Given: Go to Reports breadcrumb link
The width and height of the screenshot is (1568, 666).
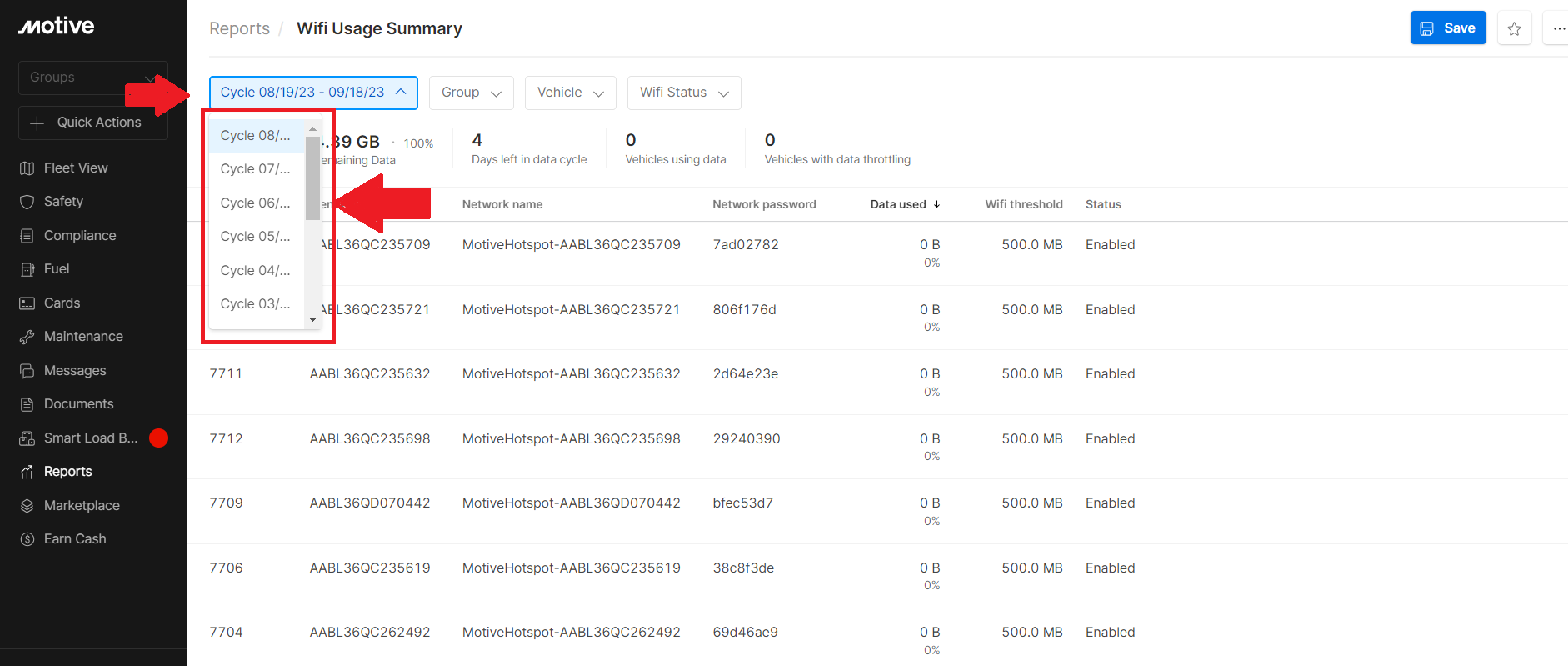Looking at the screenshot, I should tap(239, 28).
